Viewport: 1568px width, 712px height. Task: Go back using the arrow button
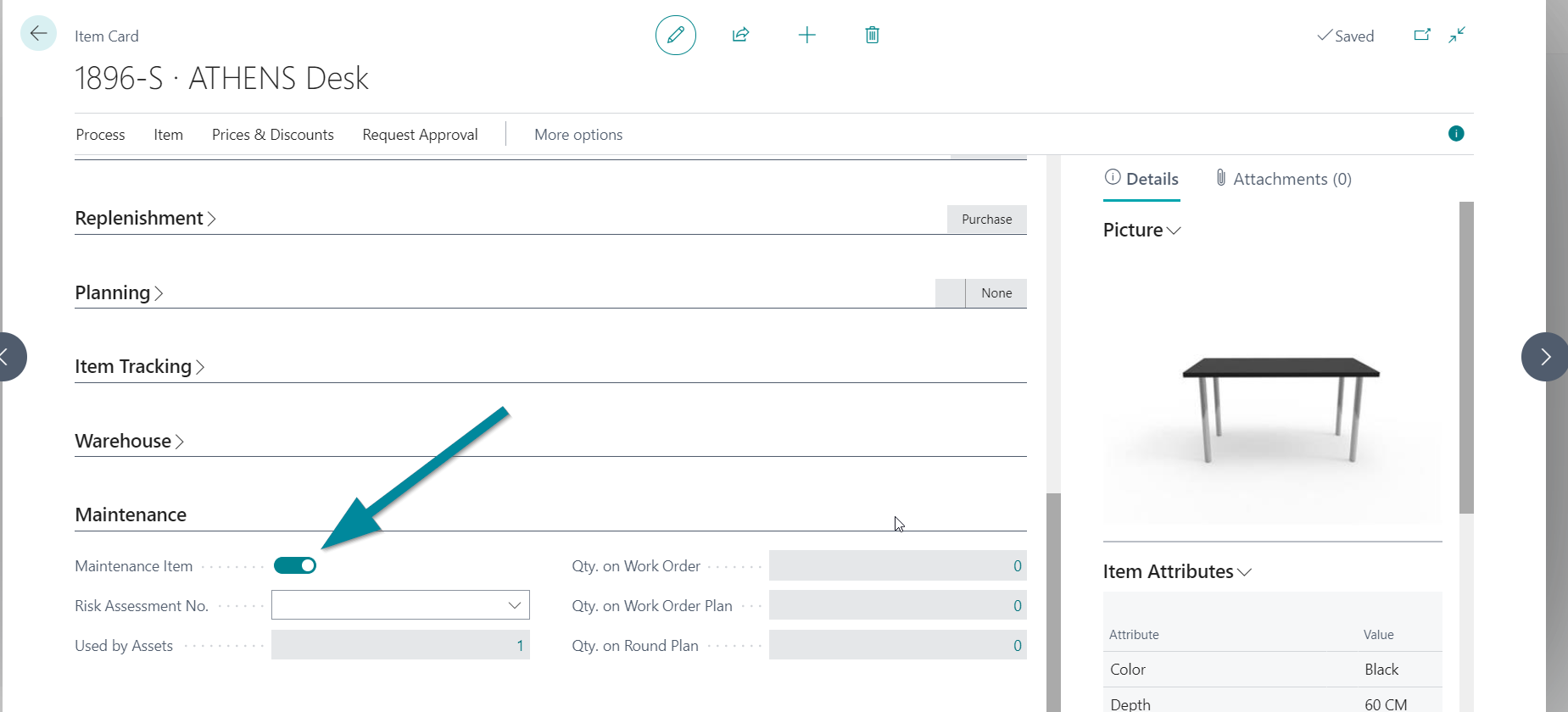pos(38,34)
